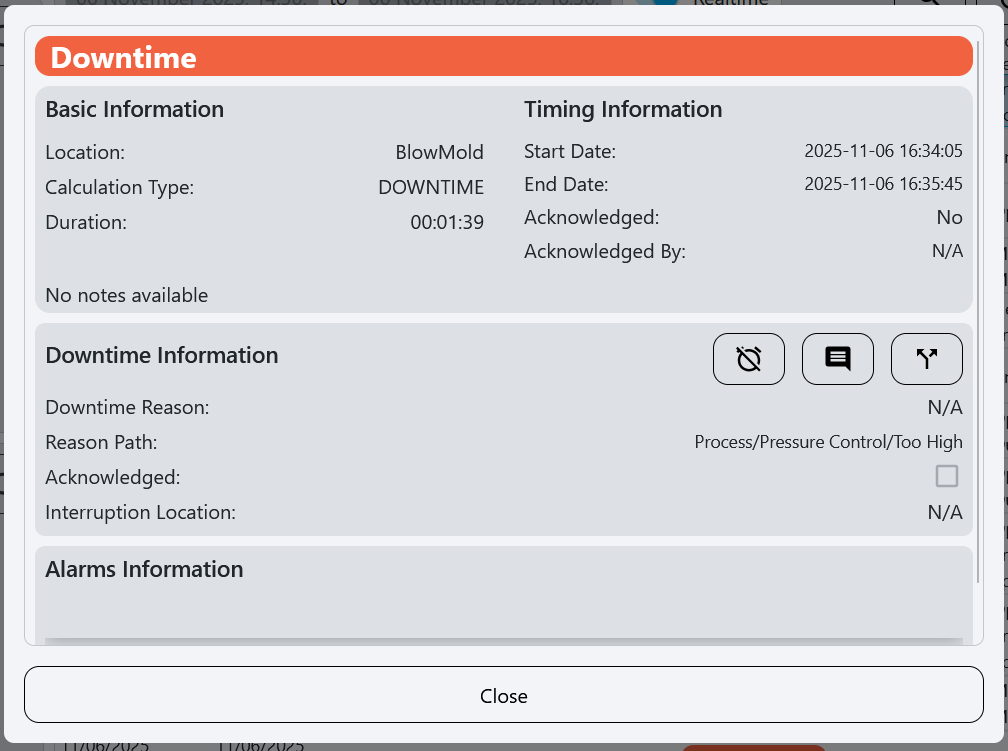Click the Downtime dialog header

pyautogui.click(x=124, y=57)
